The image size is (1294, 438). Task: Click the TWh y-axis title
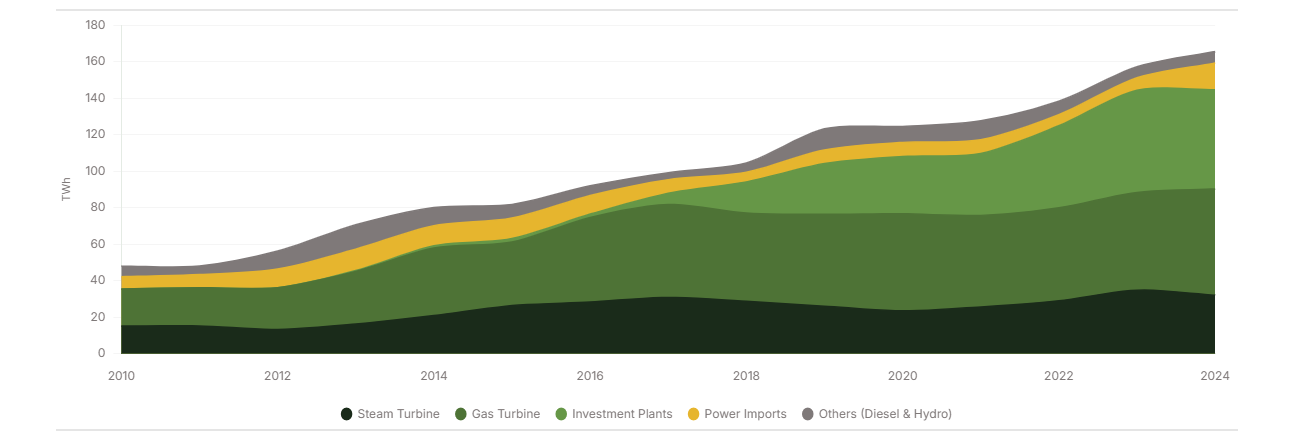(67, 189)
